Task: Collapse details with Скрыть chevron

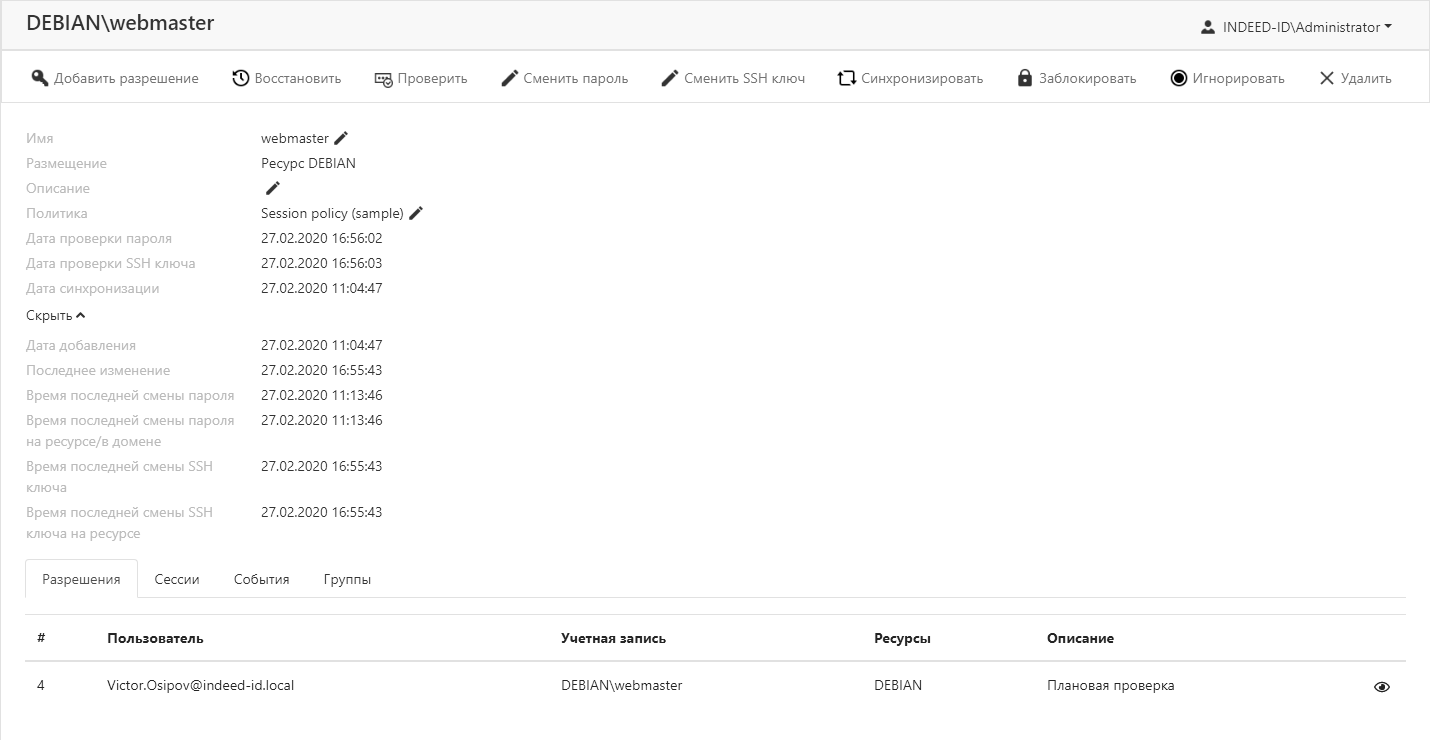Action: (x=56, y=315)
